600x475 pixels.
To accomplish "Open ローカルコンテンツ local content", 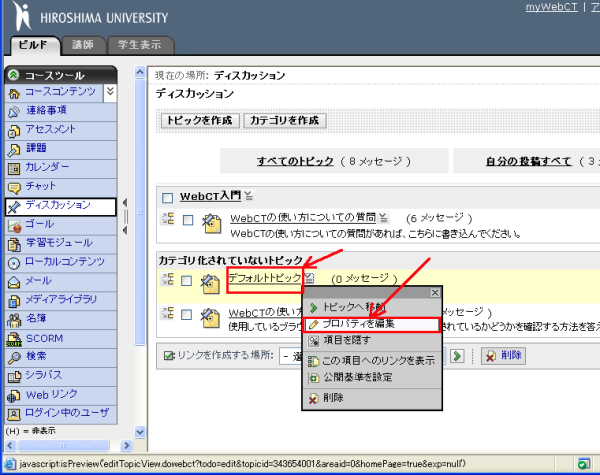I will pos(64,261).
